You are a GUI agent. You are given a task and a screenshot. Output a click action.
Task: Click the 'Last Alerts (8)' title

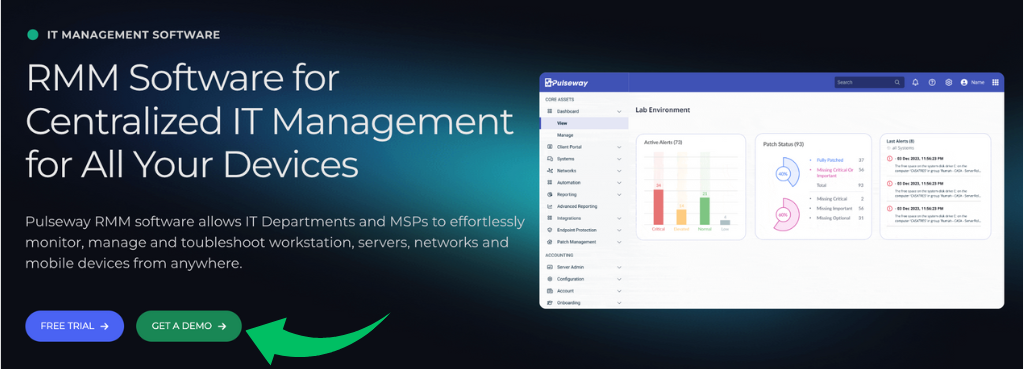(x=900, y=140)
